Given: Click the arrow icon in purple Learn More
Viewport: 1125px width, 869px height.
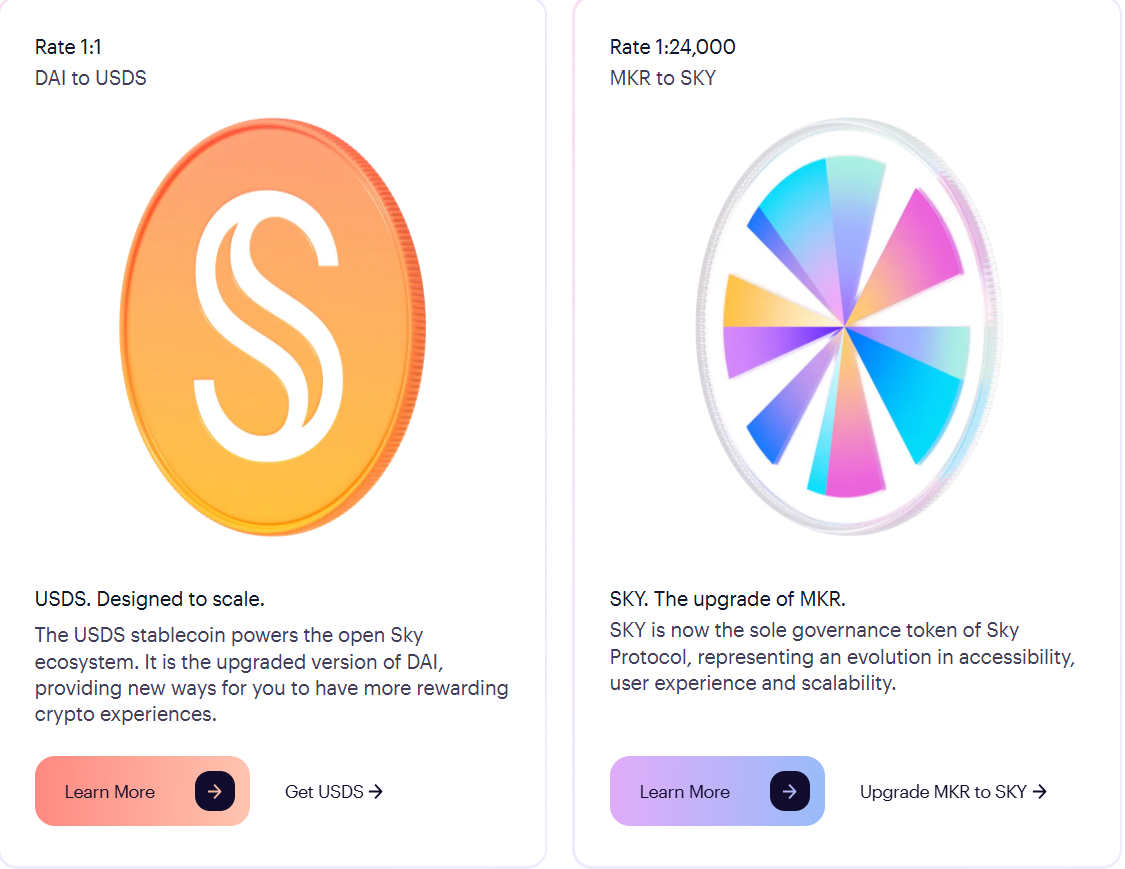Looking at the screenshot, I should tap(789, 791).
